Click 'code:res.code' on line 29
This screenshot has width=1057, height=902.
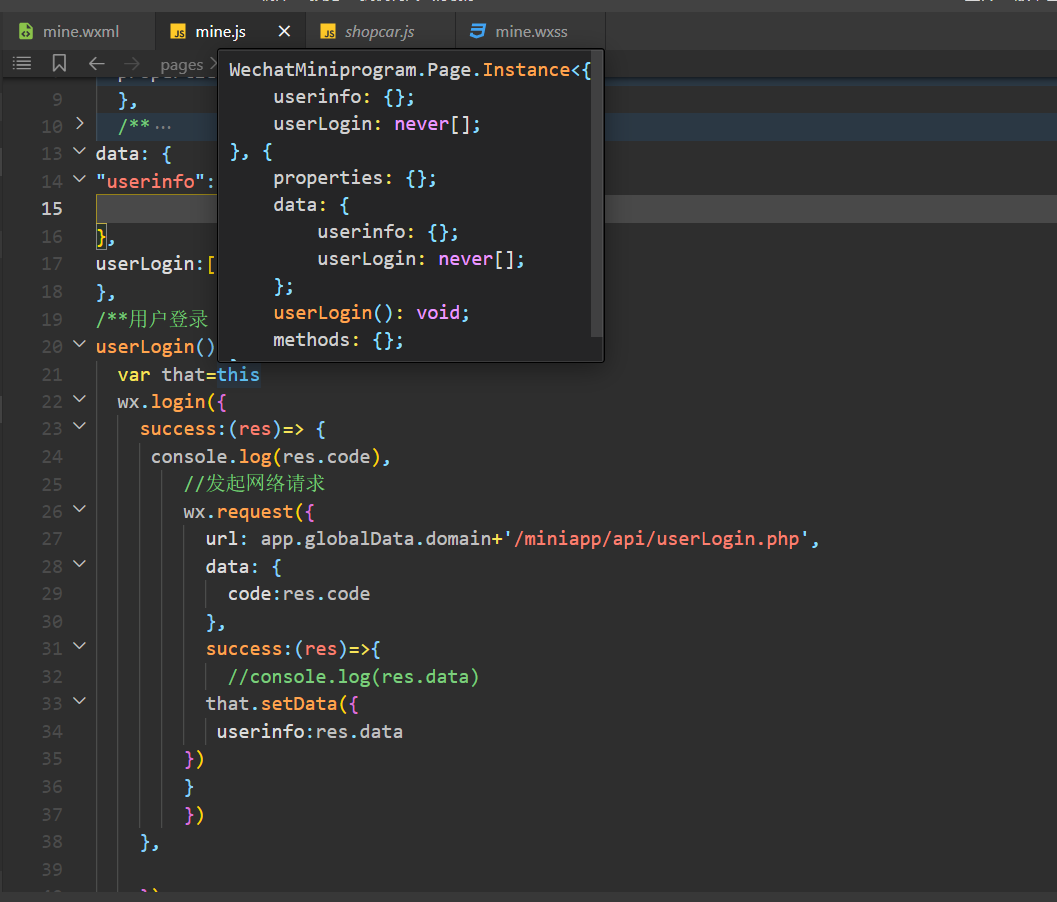click(x=299, y=594)
